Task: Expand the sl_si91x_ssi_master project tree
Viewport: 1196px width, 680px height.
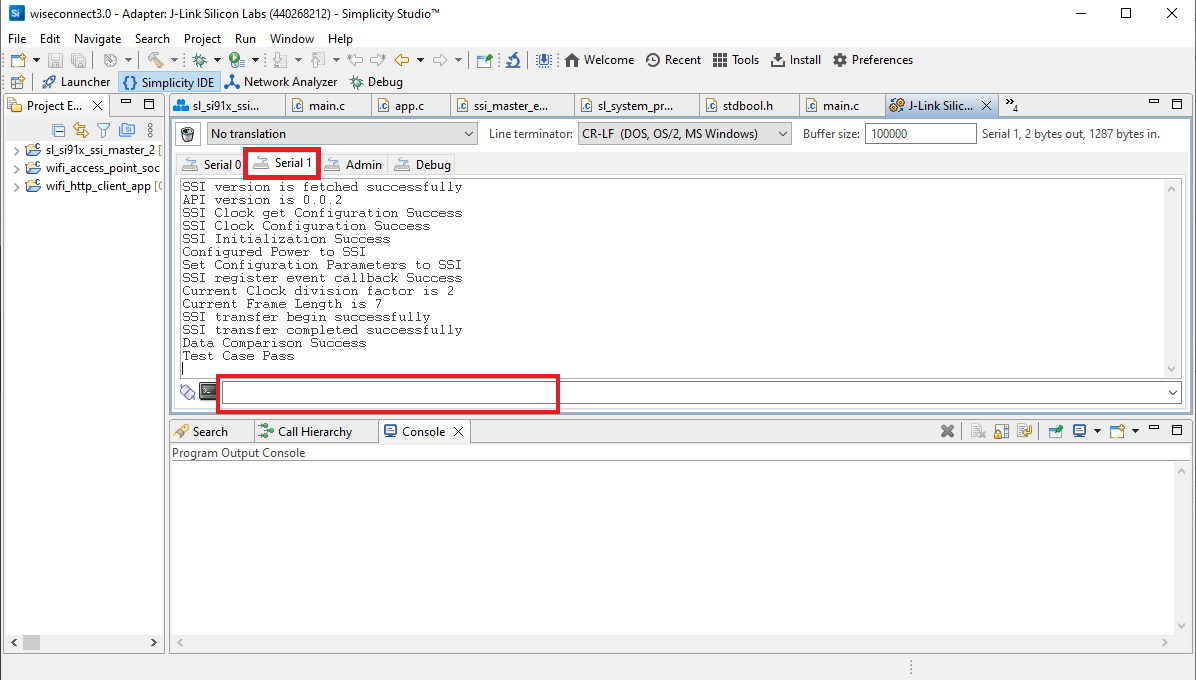Action: [x=19, y=152]
